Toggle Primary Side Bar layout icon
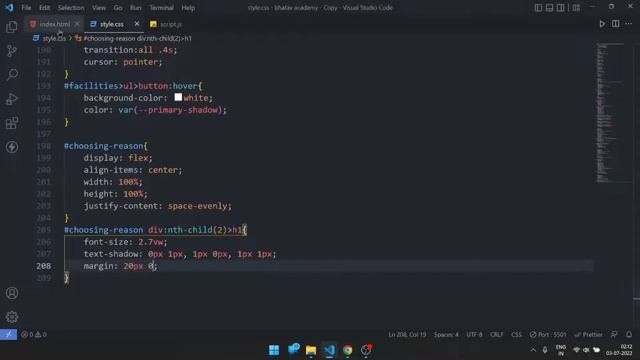This screenshot has width=640, height=360. click(x=538, y=8)
